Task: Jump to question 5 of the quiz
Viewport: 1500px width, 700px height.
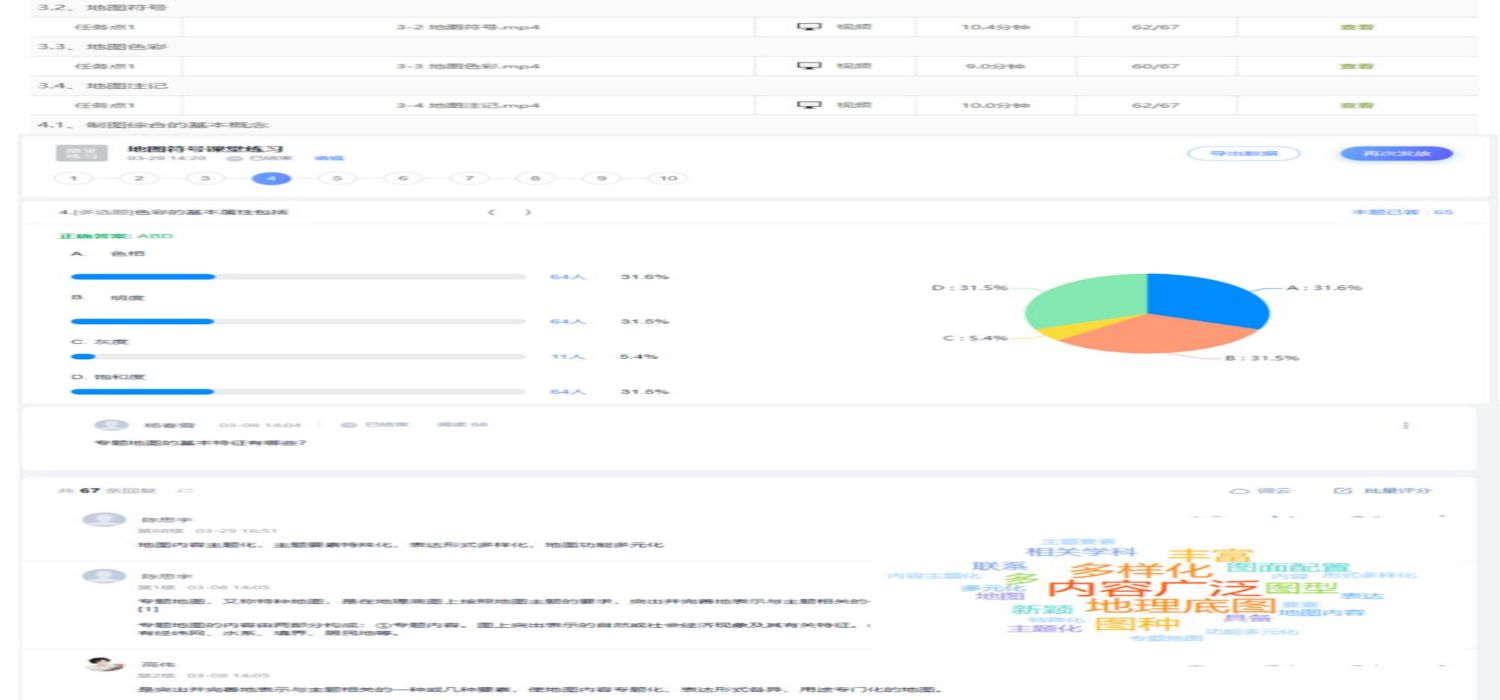Action: point(337,178)
